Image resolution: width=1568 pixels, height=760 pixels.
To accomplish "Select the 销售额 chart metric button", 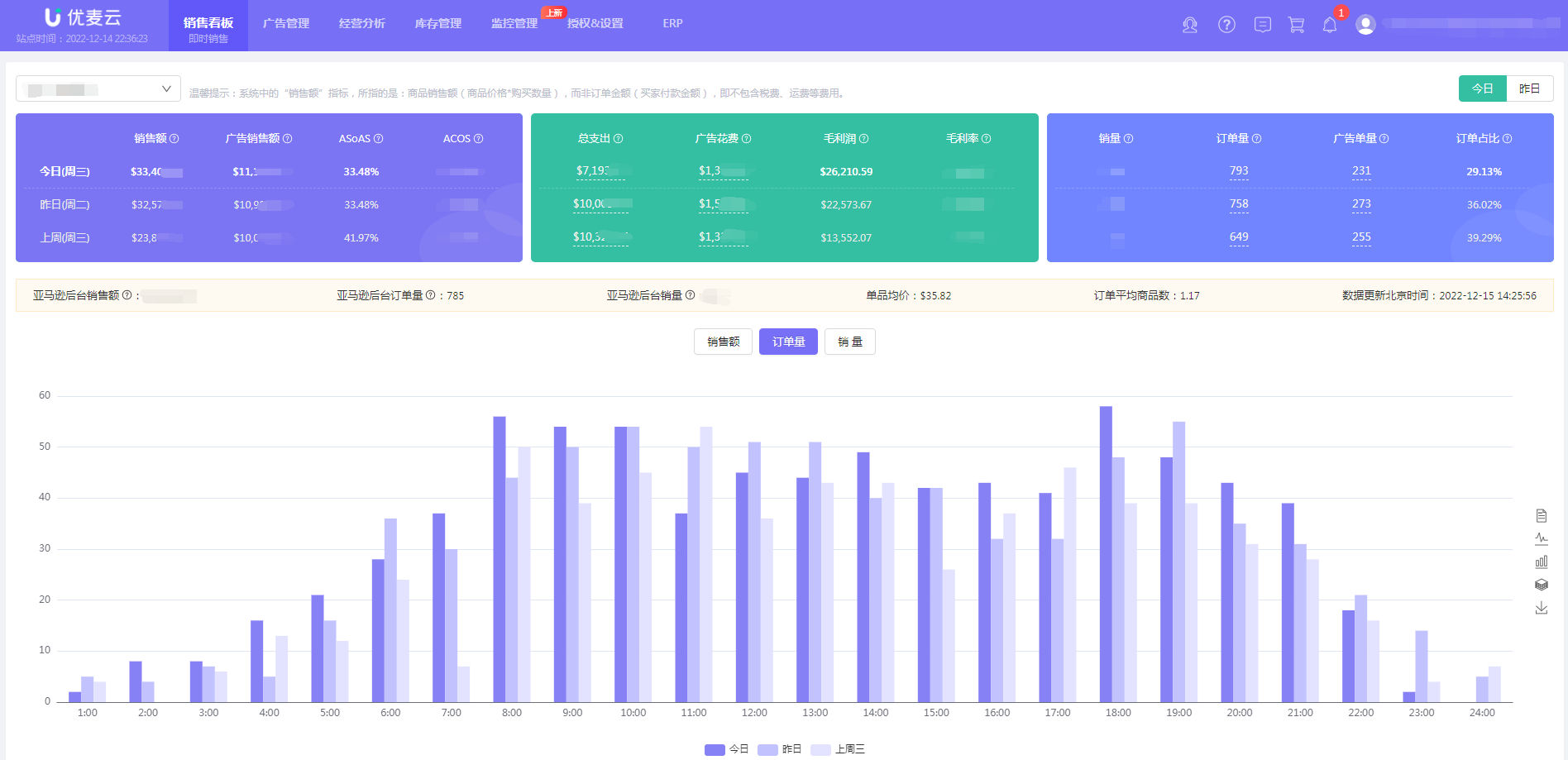I will coord(722,341).
